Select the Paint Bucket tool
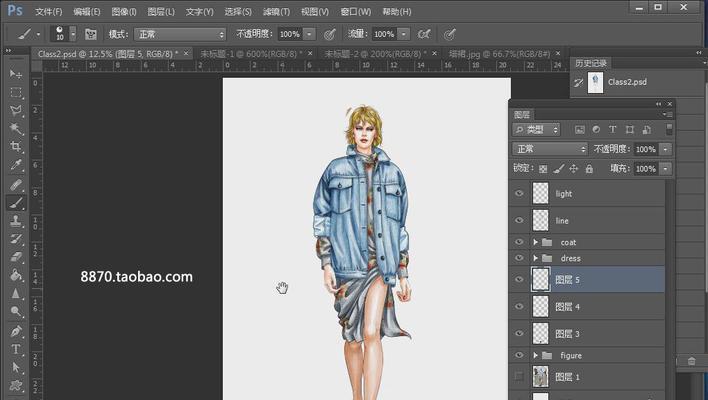The height and width of the screenshot is (400, 708). [16, 275]
